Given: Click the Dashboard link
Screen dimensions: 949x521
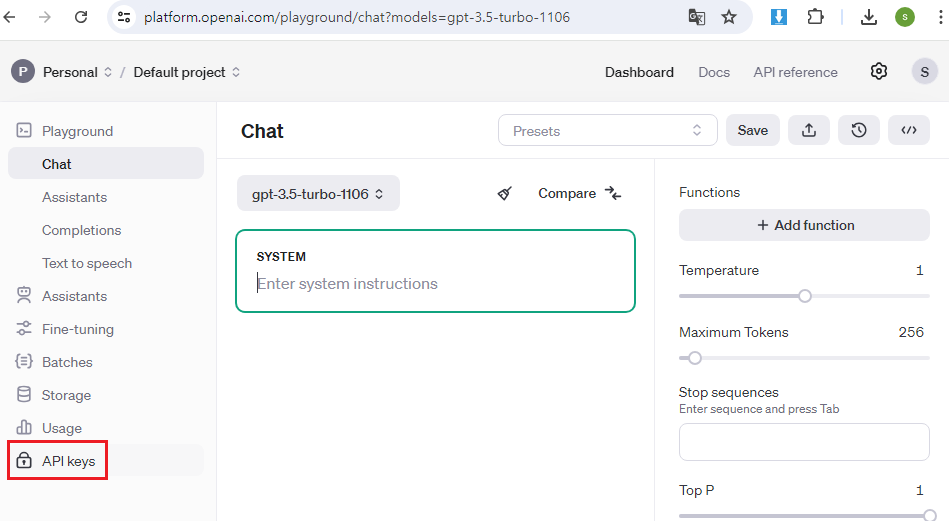Looking at the screenshot, I should (639, 72).
